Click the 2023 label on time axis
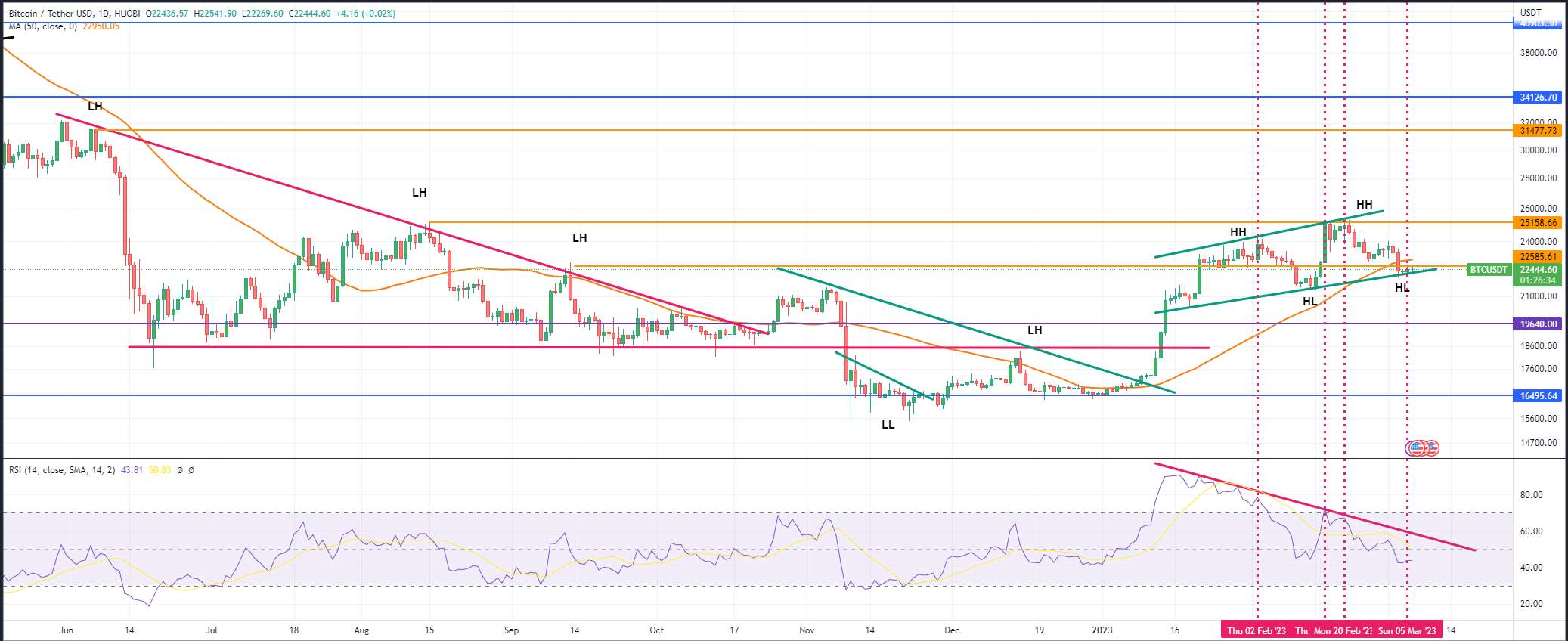Screen dimensions: 1568x641 1102,630
